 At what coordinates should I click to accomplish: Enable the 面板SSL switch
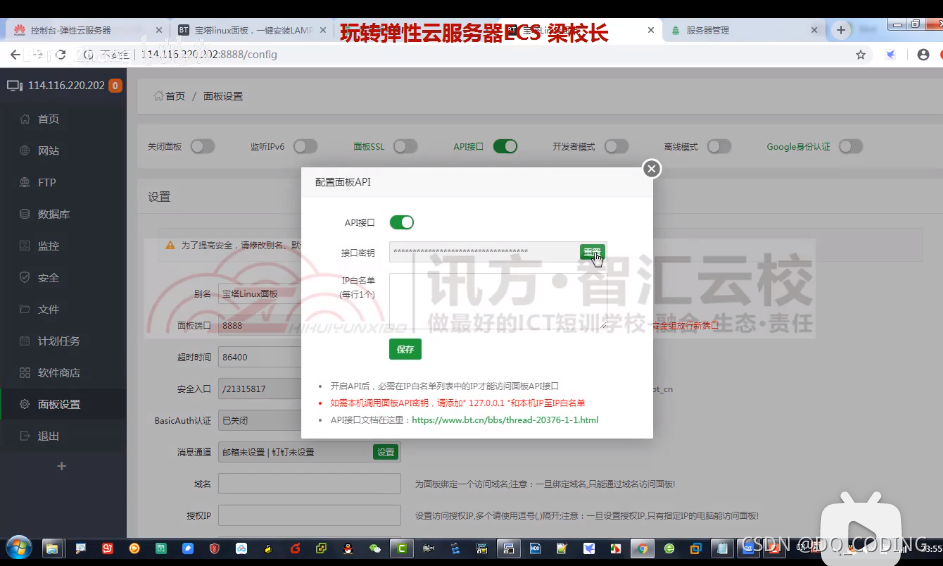coord(405,147)
